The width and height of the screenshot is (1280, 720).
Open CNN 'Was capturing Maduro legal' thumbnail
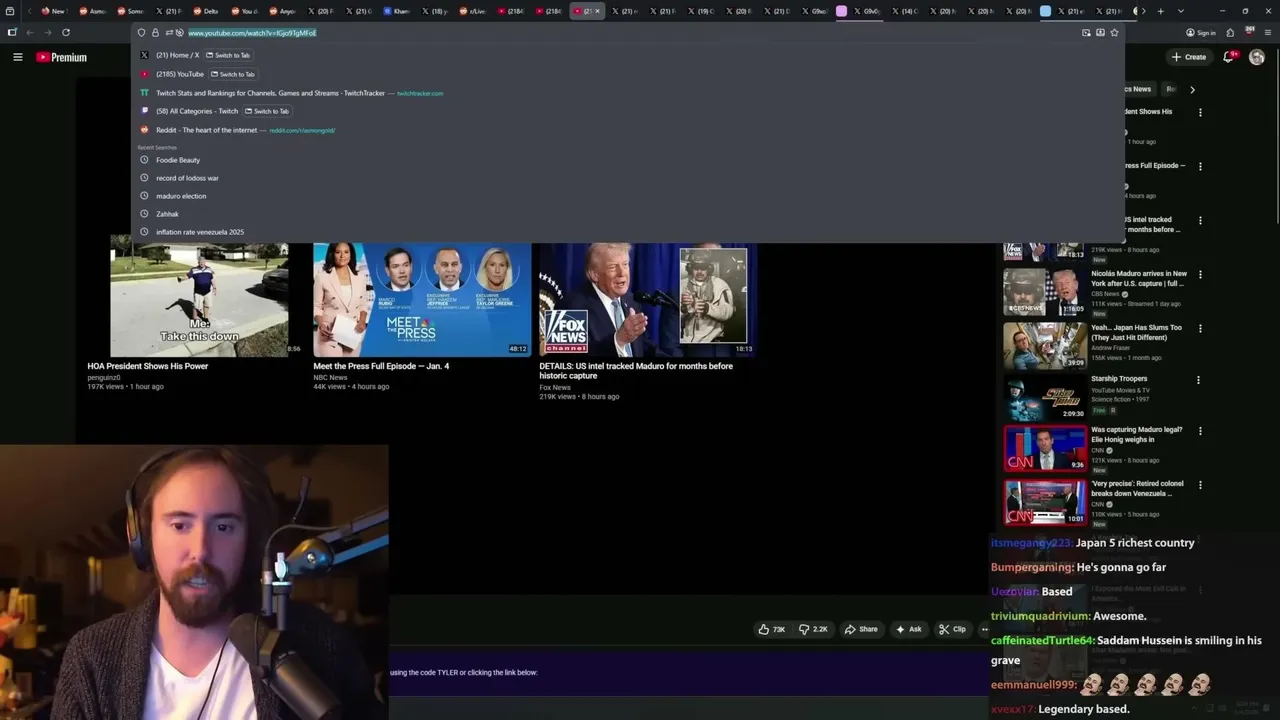pyautogui.click(x=1045, y=449)
